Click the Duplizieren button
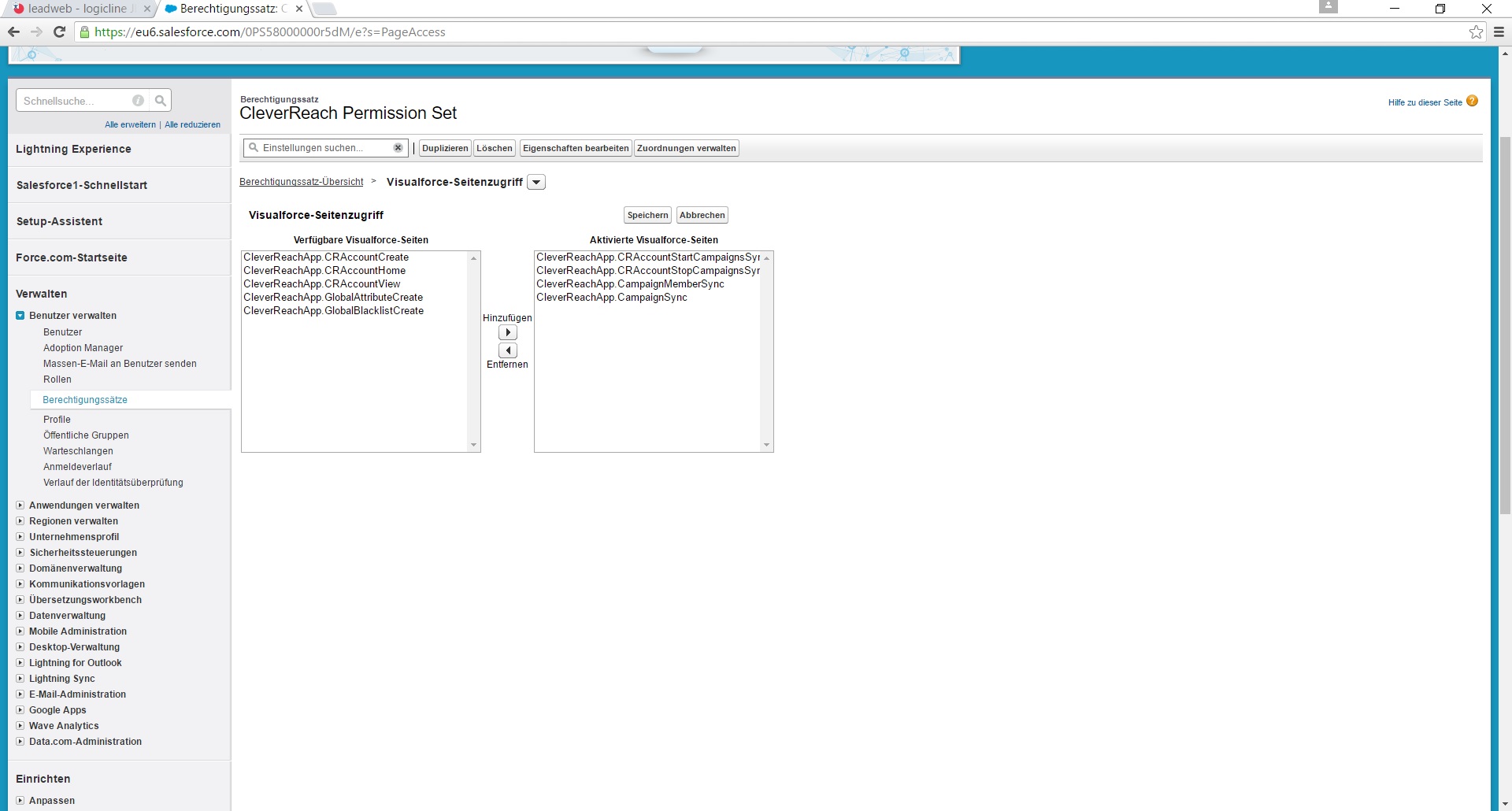Image resolution: width=1512 pixels, height=811 pixels. click(445, 148)
